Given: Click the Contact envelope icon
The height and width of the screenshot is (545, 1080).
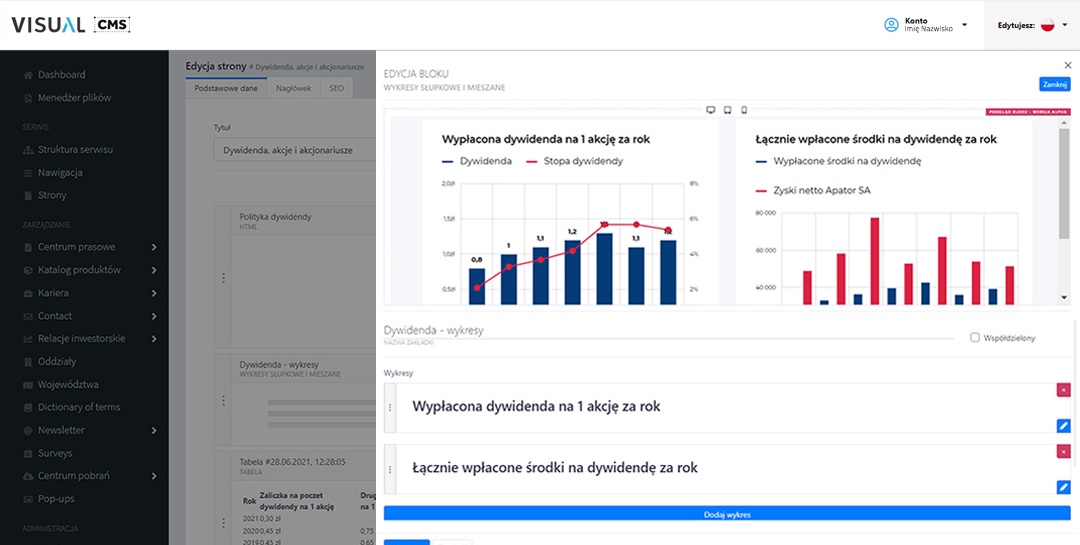Looking at the screenshot, I should pyautogui.click(x=28, y=316).
